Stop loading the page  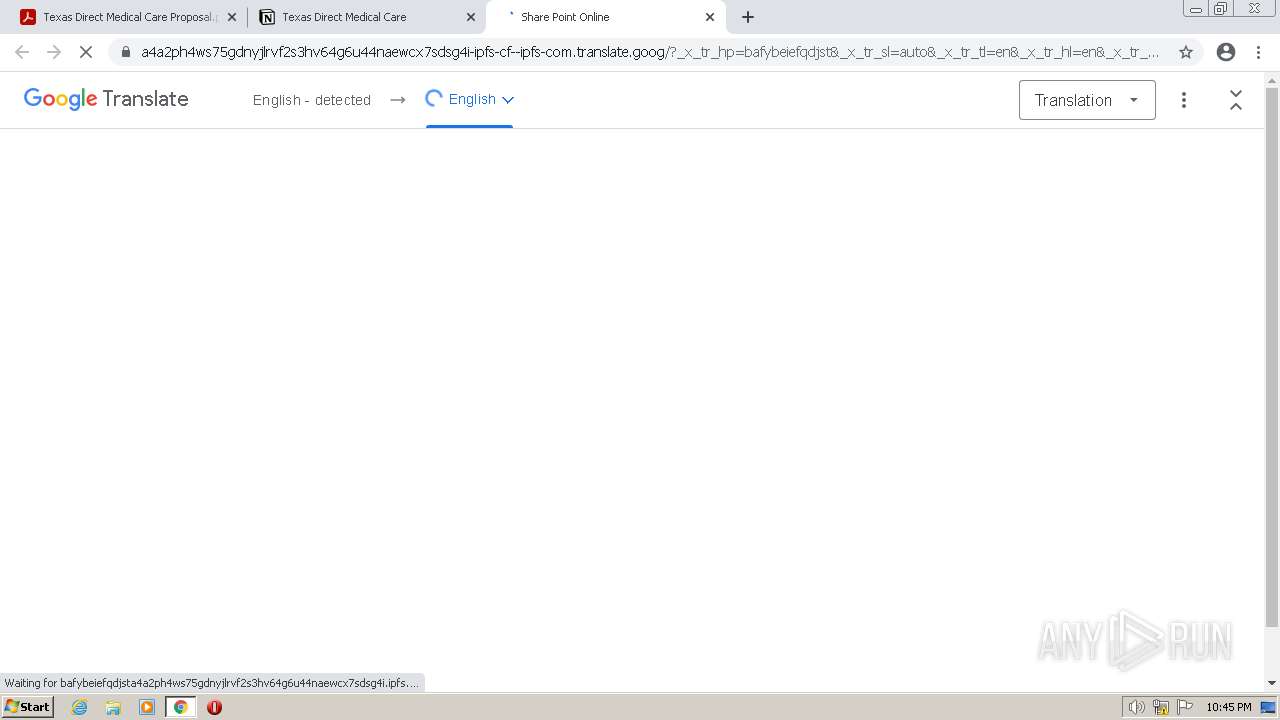click(x=86, y=52)
